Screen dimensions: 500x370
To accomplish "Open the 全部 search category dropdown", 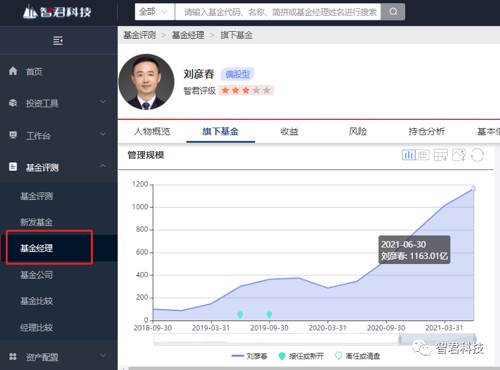I will click(154, 12).
